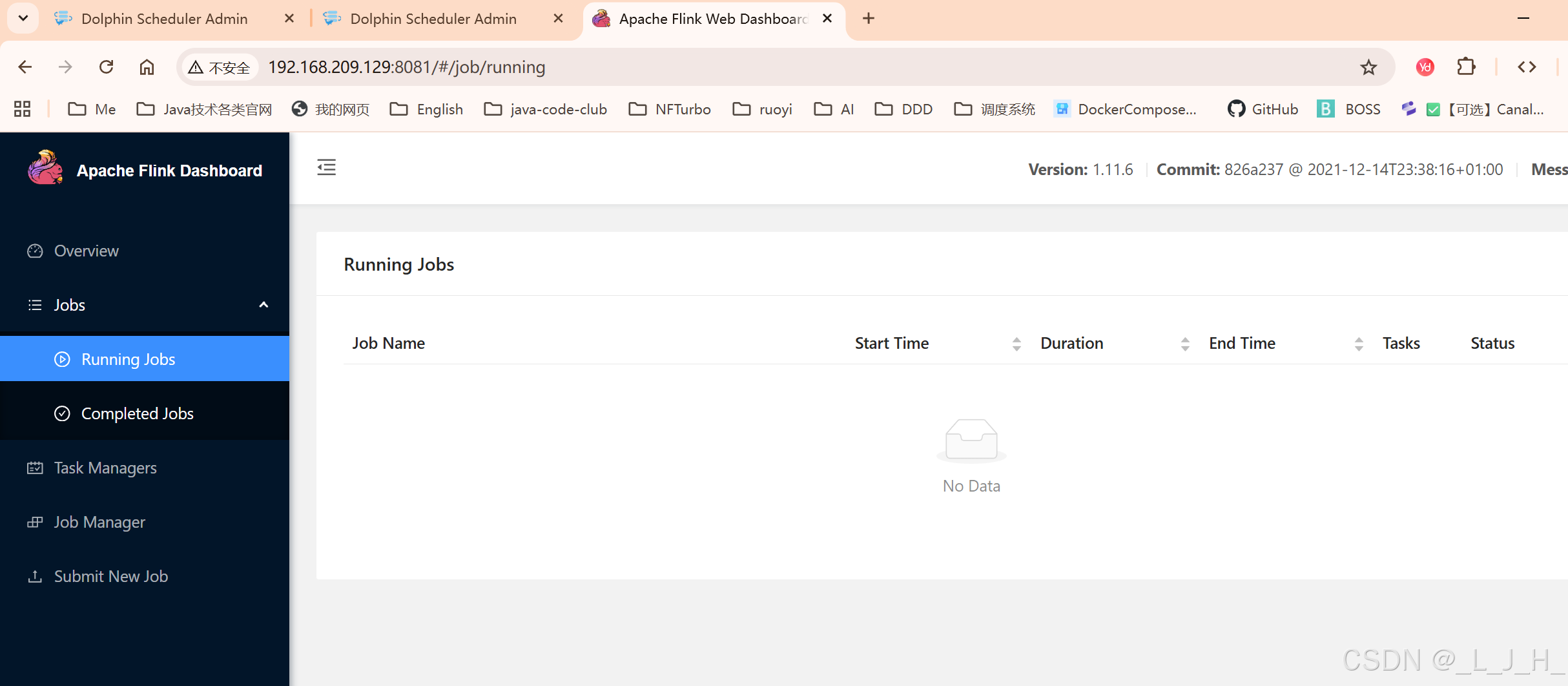
Task: Select Running Jobs in the sidebar
Action: [145, 359]
